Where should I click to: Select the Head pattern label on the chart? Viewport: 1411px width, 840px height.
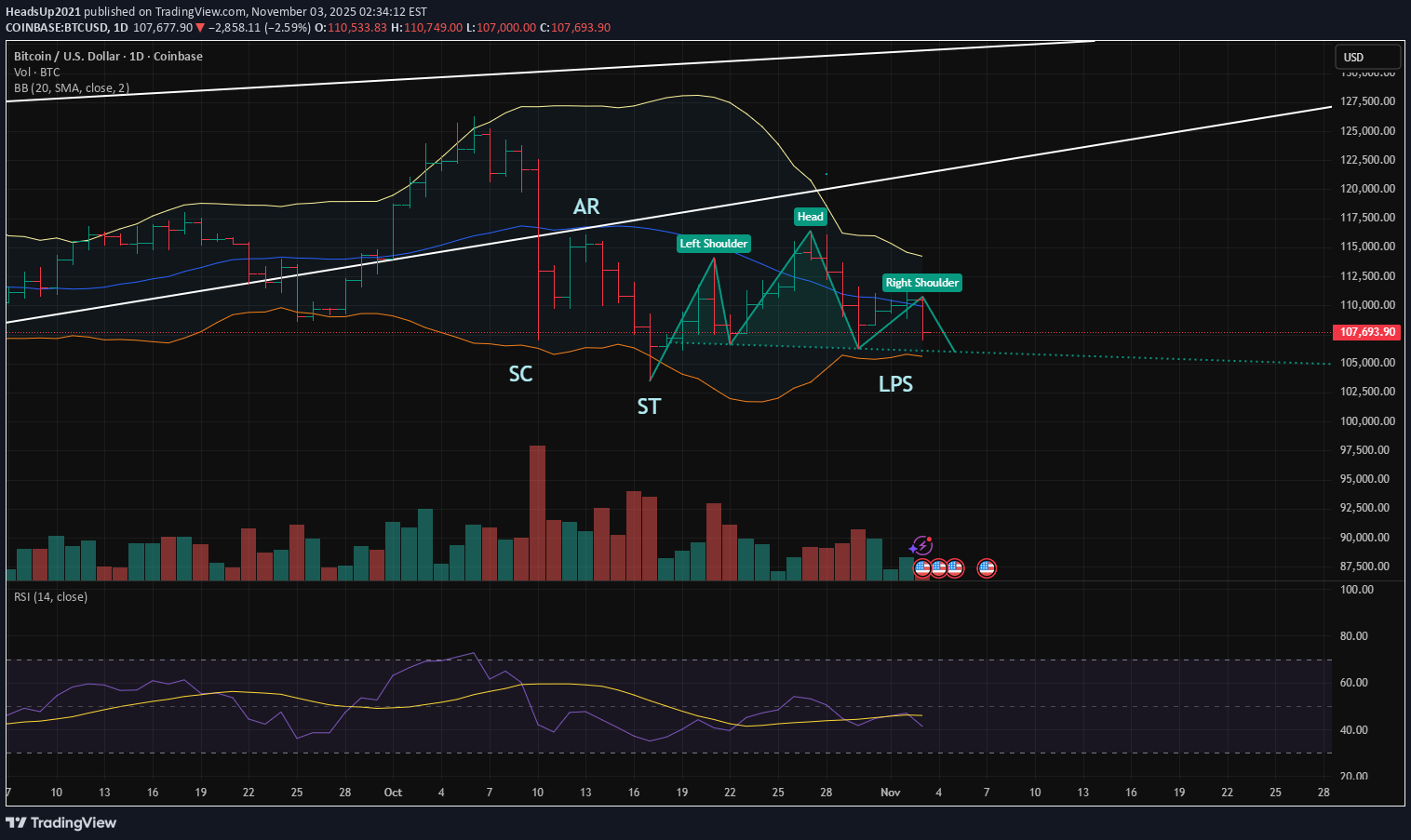810,217
